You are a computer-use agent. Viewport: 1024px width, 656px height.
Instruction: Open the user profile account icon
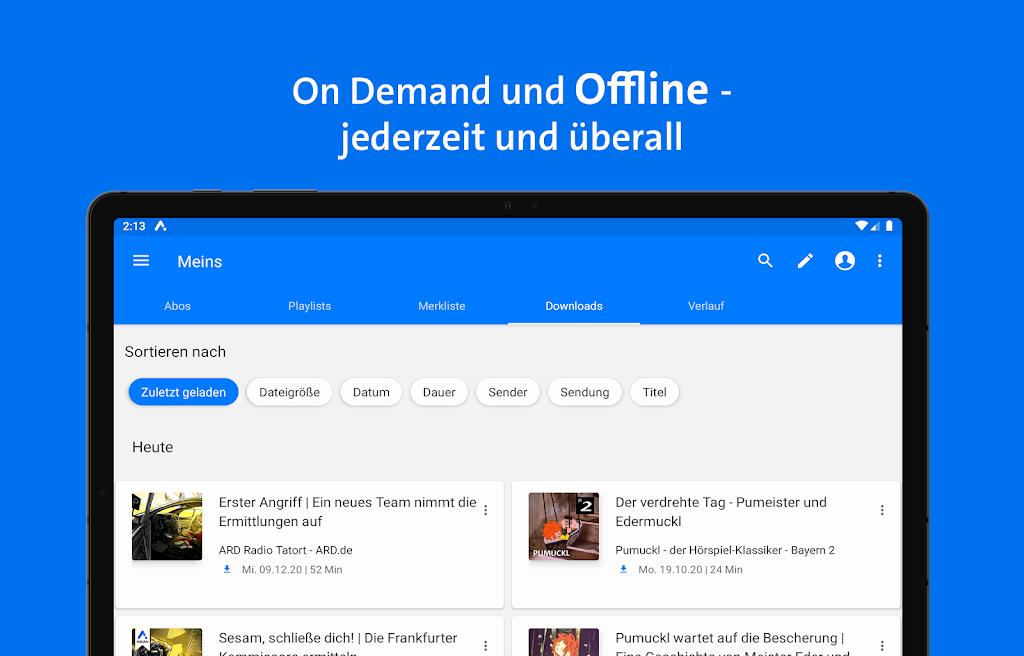(845, 261)
